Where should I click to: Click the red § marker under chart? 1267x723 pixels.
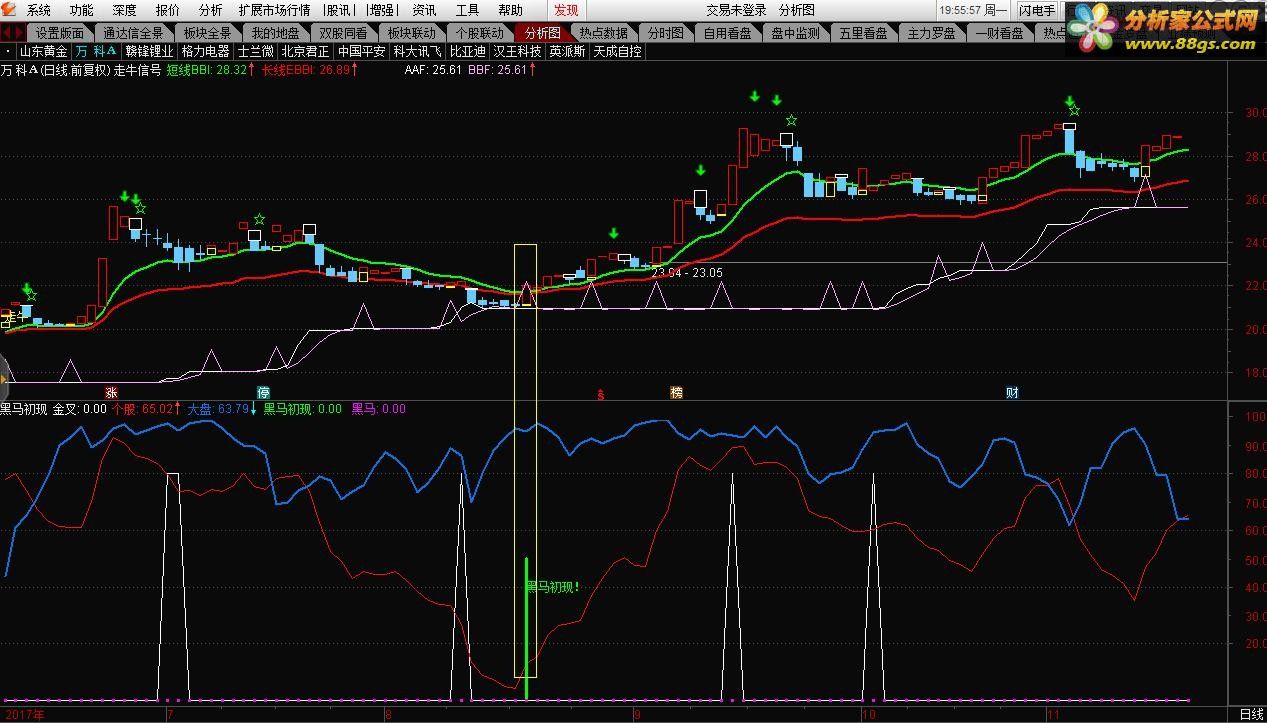pos(601,394)
